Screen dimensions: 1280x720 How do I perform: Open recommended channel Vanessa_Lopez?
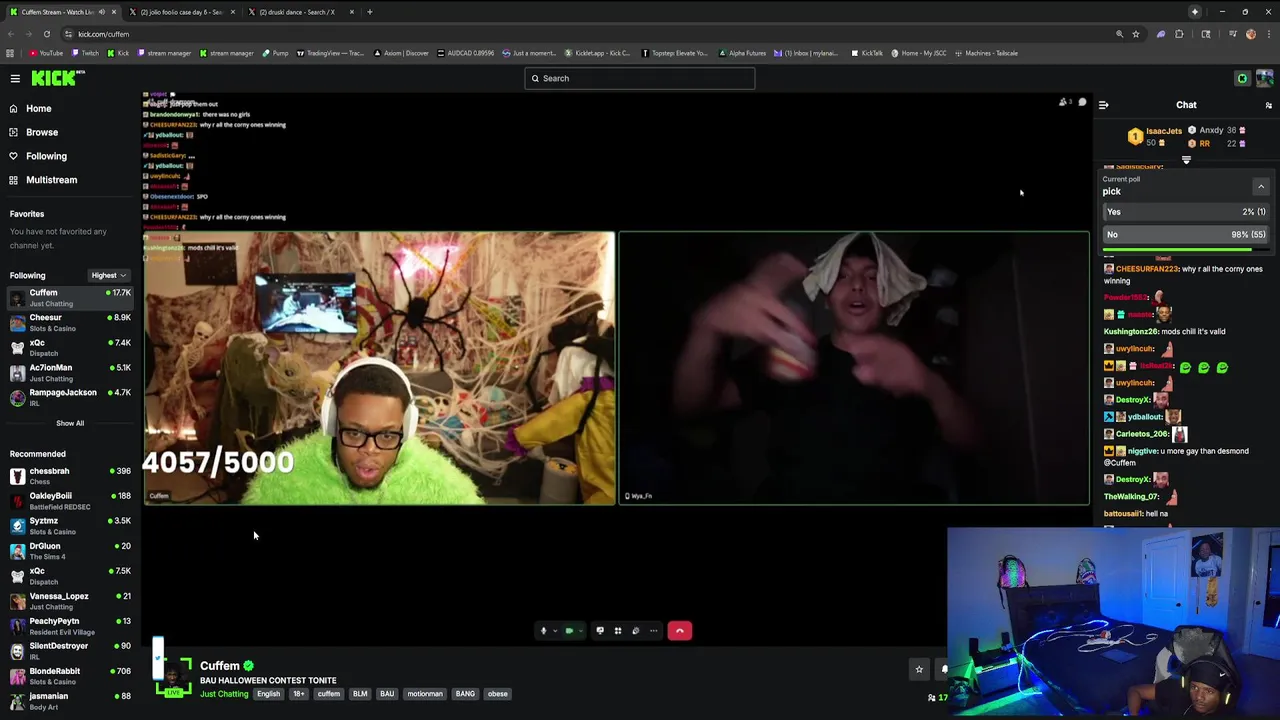(70, 601)
